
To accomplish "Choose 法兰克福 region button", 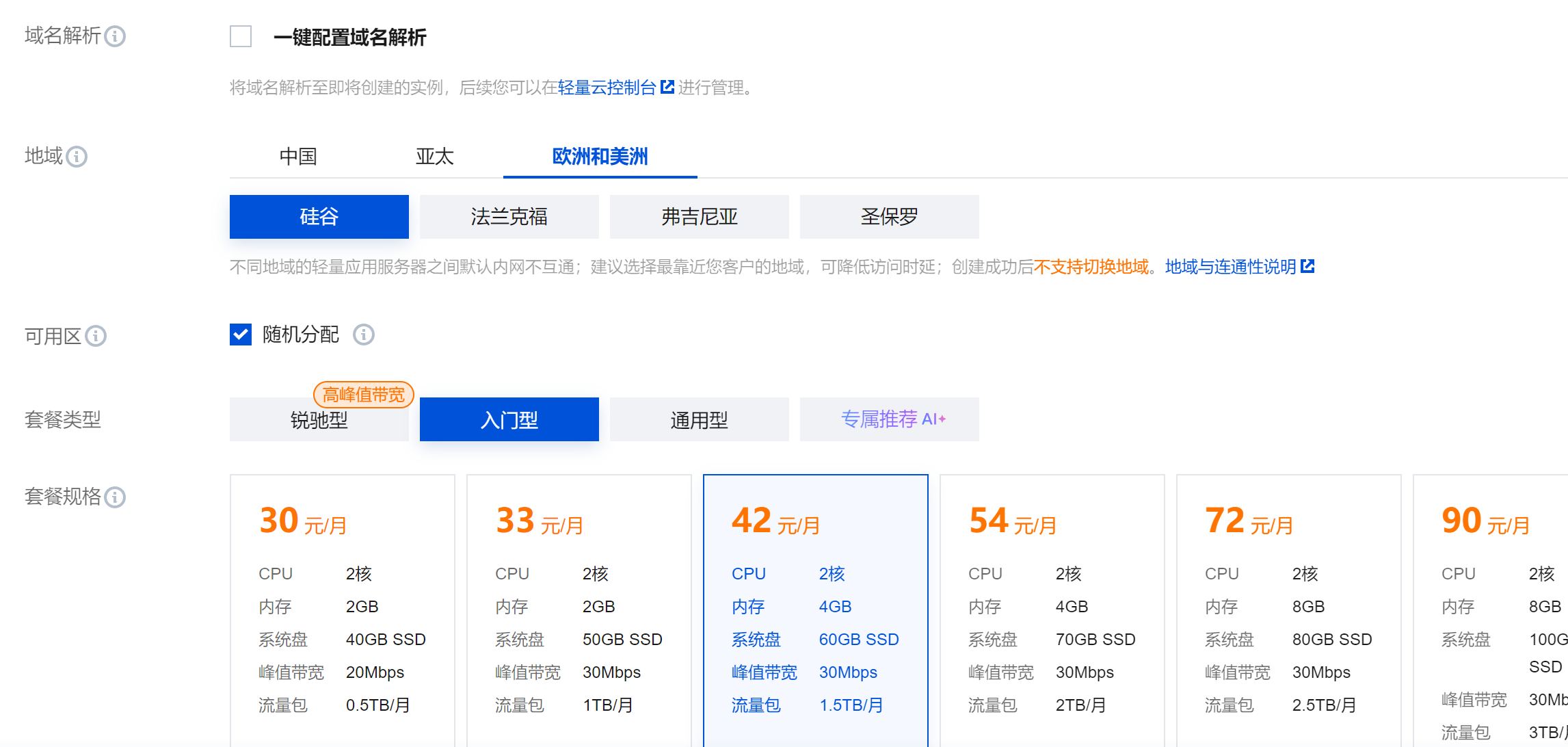I will tap(509, 217).
